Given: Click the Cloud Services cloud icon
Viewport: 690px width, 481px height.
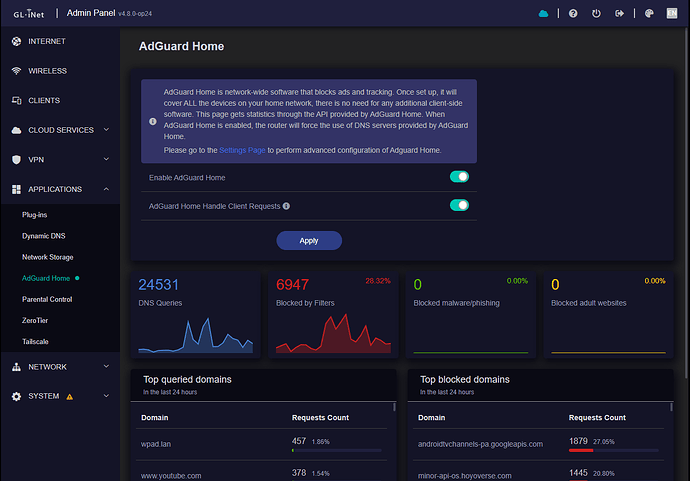Looking at the screenshot, I should point(16,130).
